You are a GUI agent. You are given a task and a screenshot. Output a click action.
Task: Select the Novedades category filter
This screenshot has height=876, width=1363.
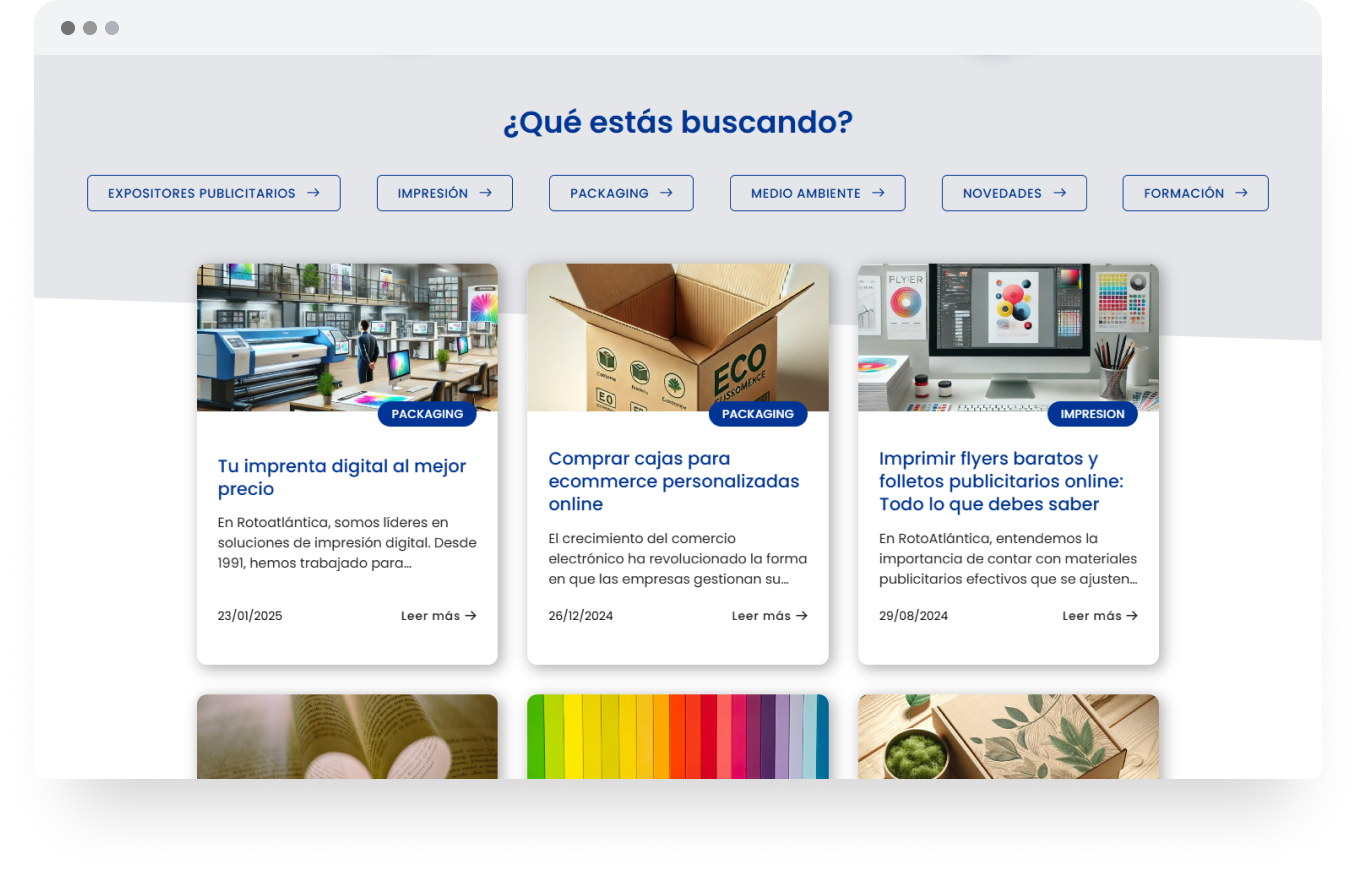(1013, 193)
